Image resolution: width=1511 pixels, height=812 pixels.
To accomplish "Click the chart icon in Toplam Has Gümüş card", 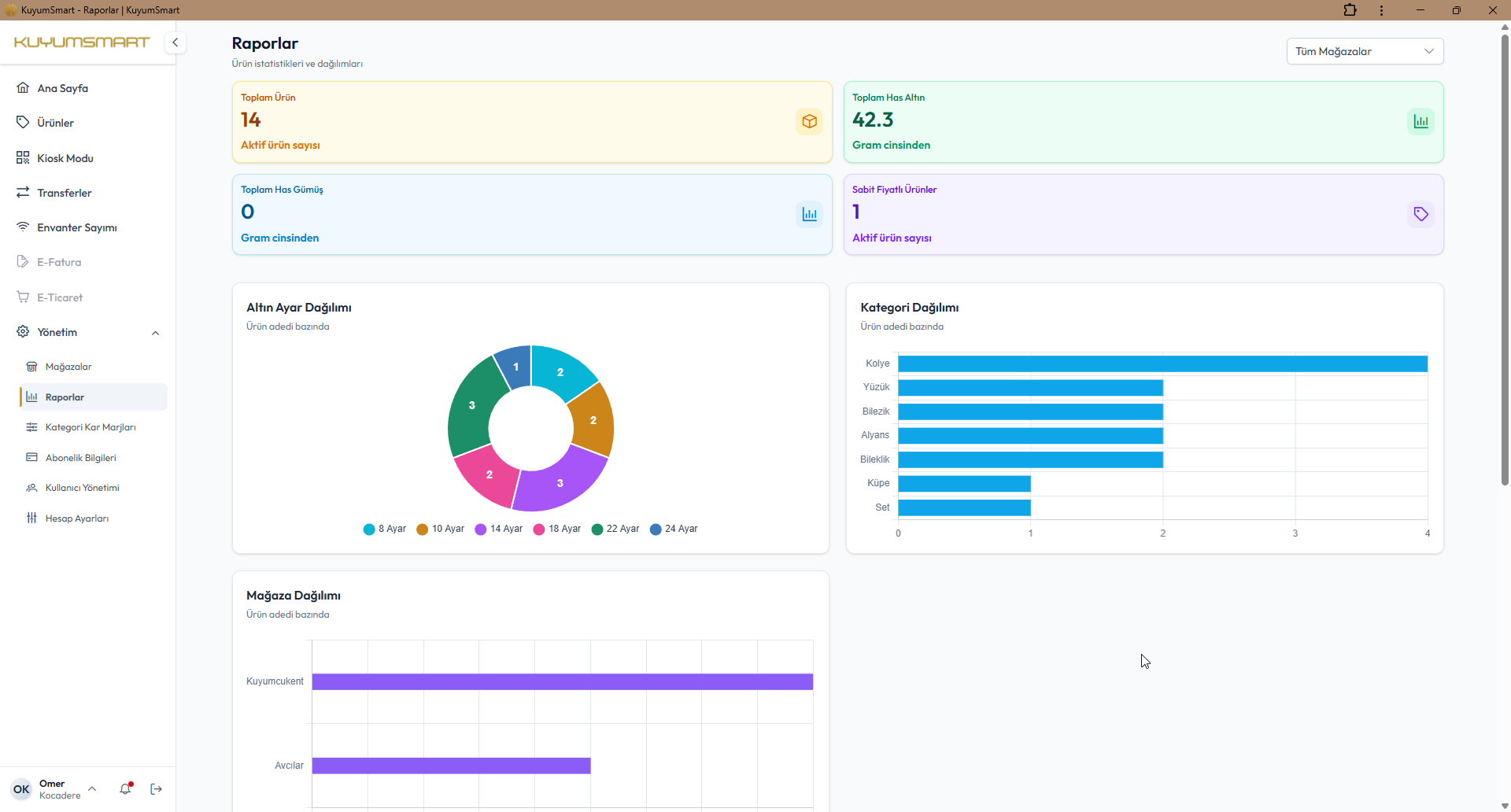I will [x=809, y=214].
